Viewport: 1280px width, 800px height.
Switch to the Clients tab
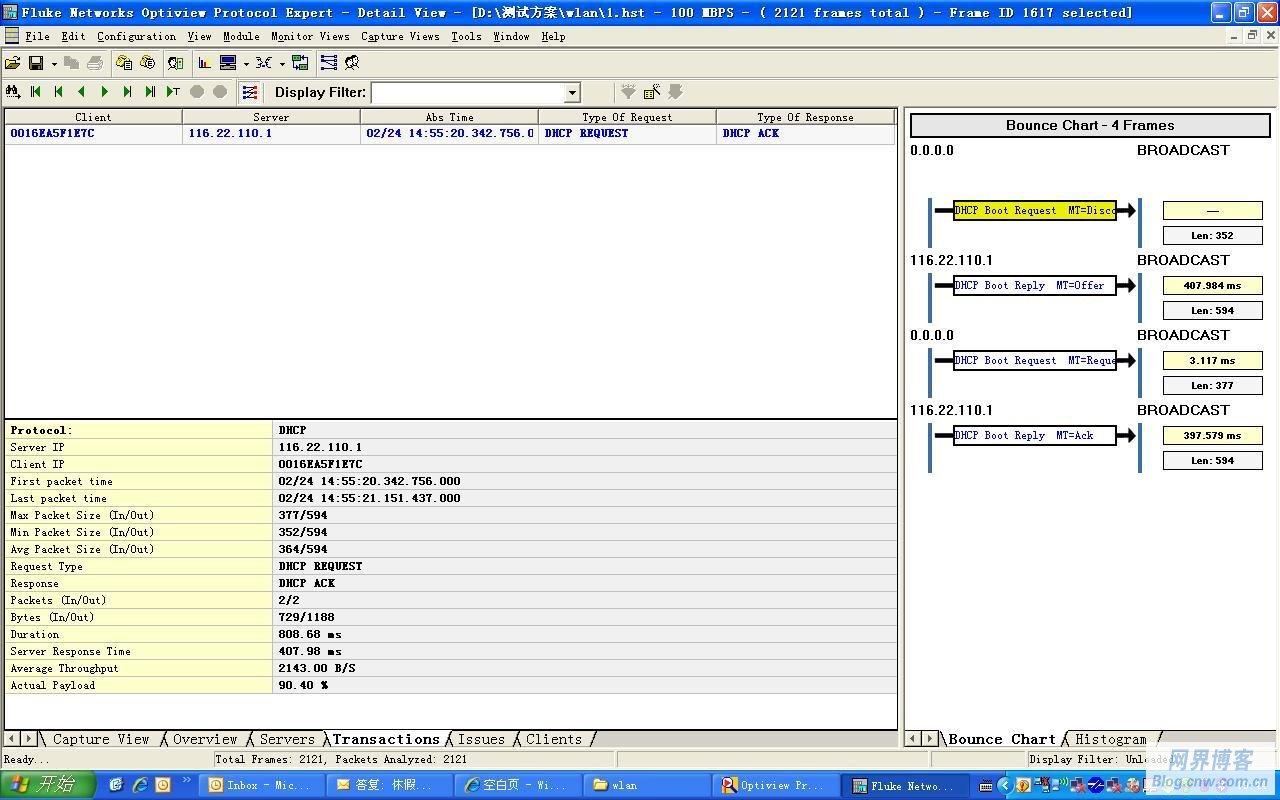click(554, 739)
